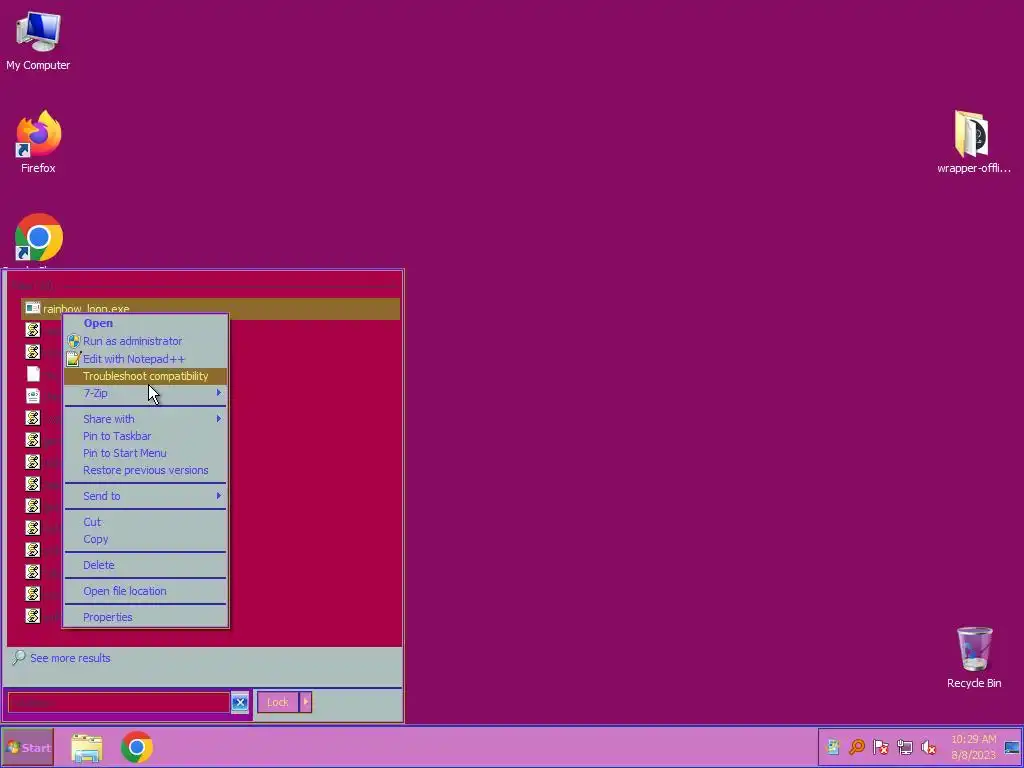The image size is (1024, 768).
Task: Expand the Share with submenu
Action: pyautogui.click(x=146, y=419)
